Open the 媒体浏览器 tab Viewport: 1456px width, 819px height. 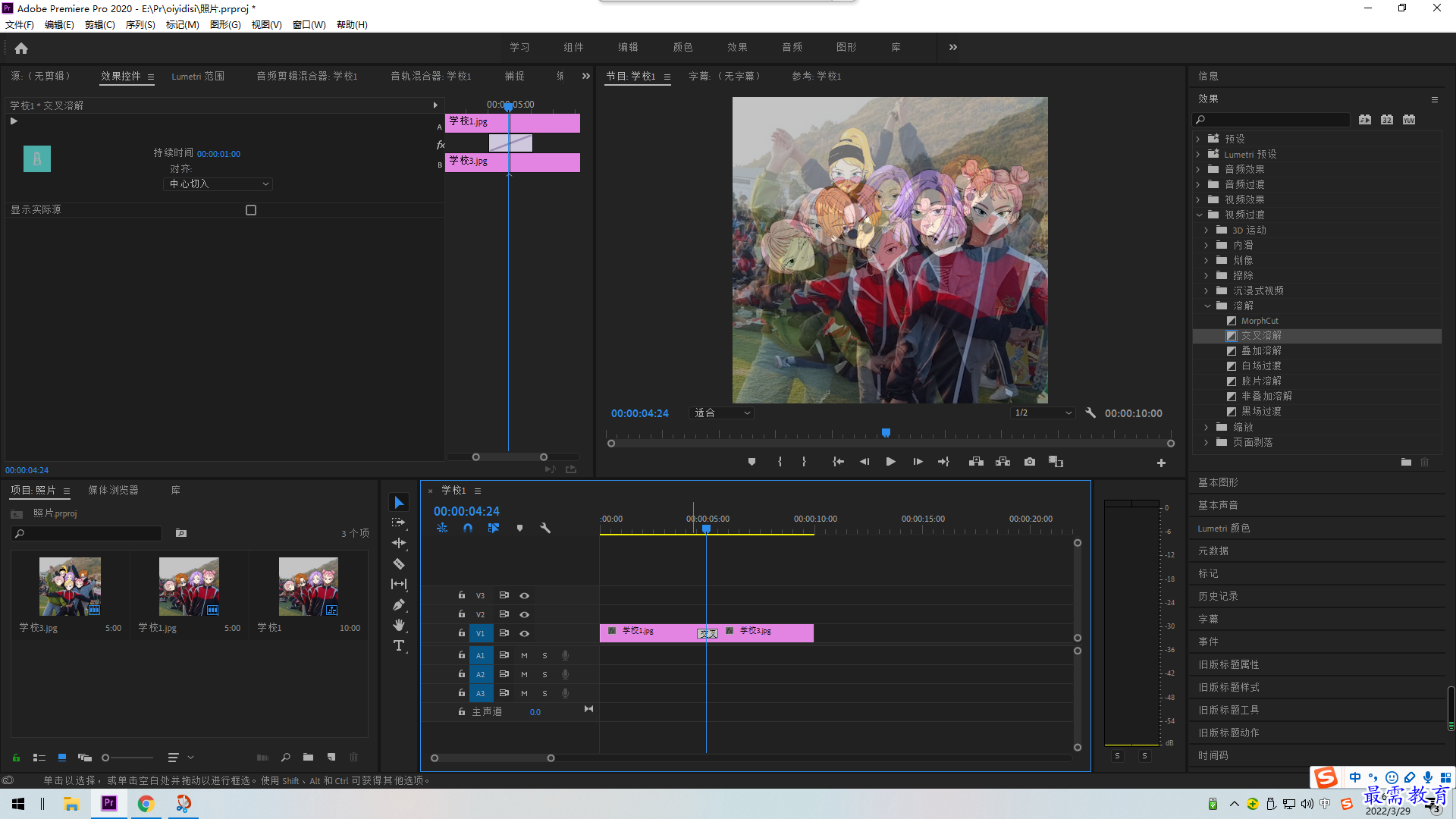(113, 490)
